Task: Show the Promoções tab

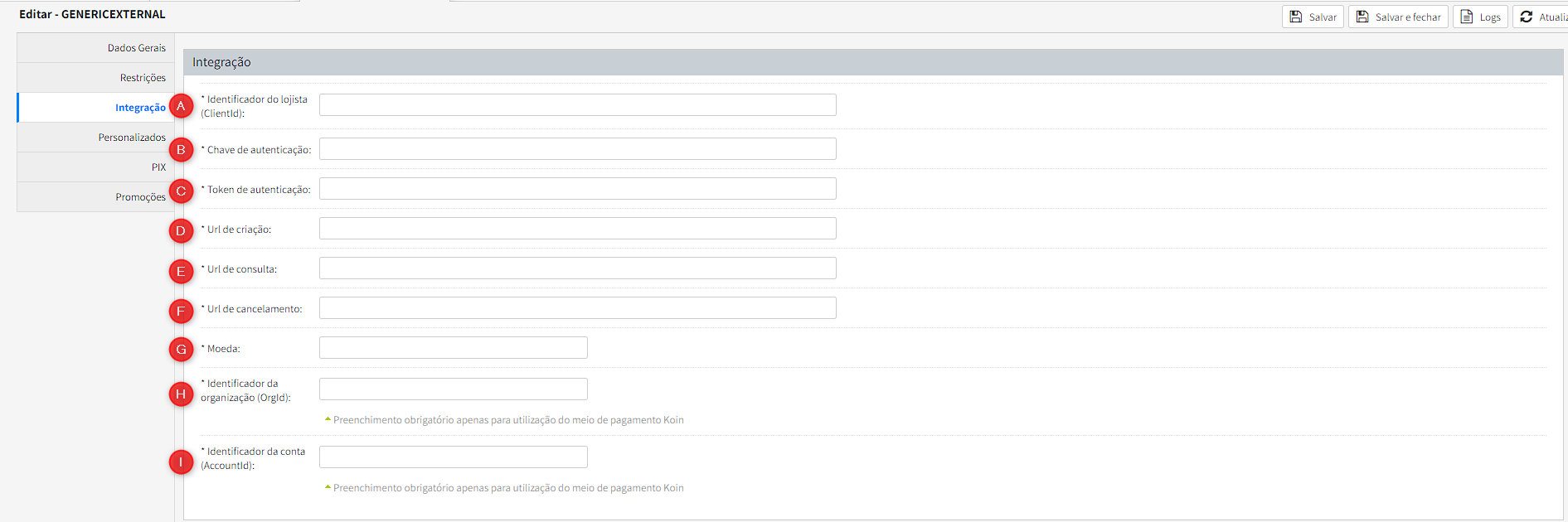Action: pyautogui.click(x=140, y=197)
